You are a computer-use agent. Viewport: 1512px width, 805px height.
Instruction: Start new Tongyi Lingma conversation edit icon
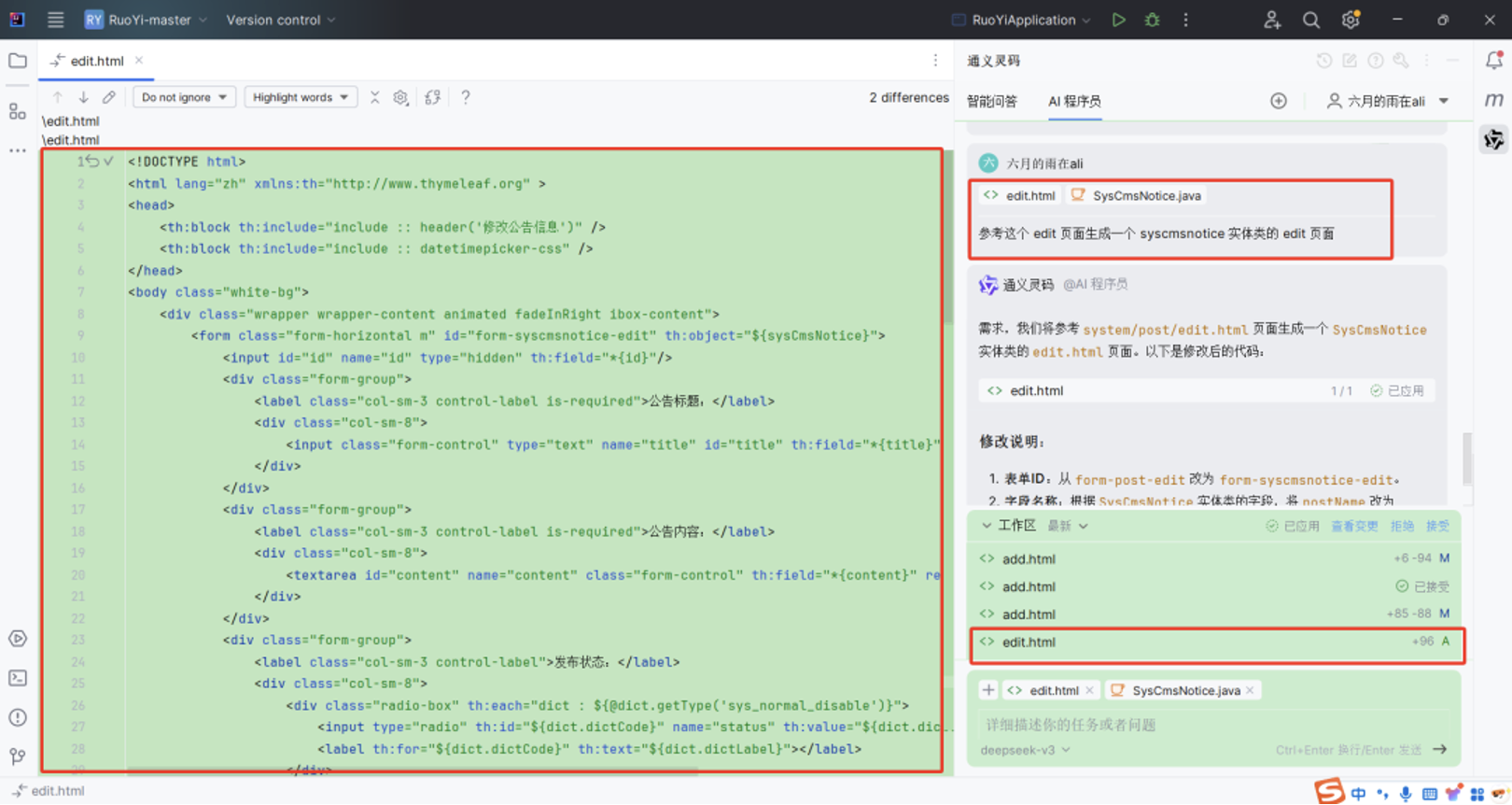tap(1350, 61)
